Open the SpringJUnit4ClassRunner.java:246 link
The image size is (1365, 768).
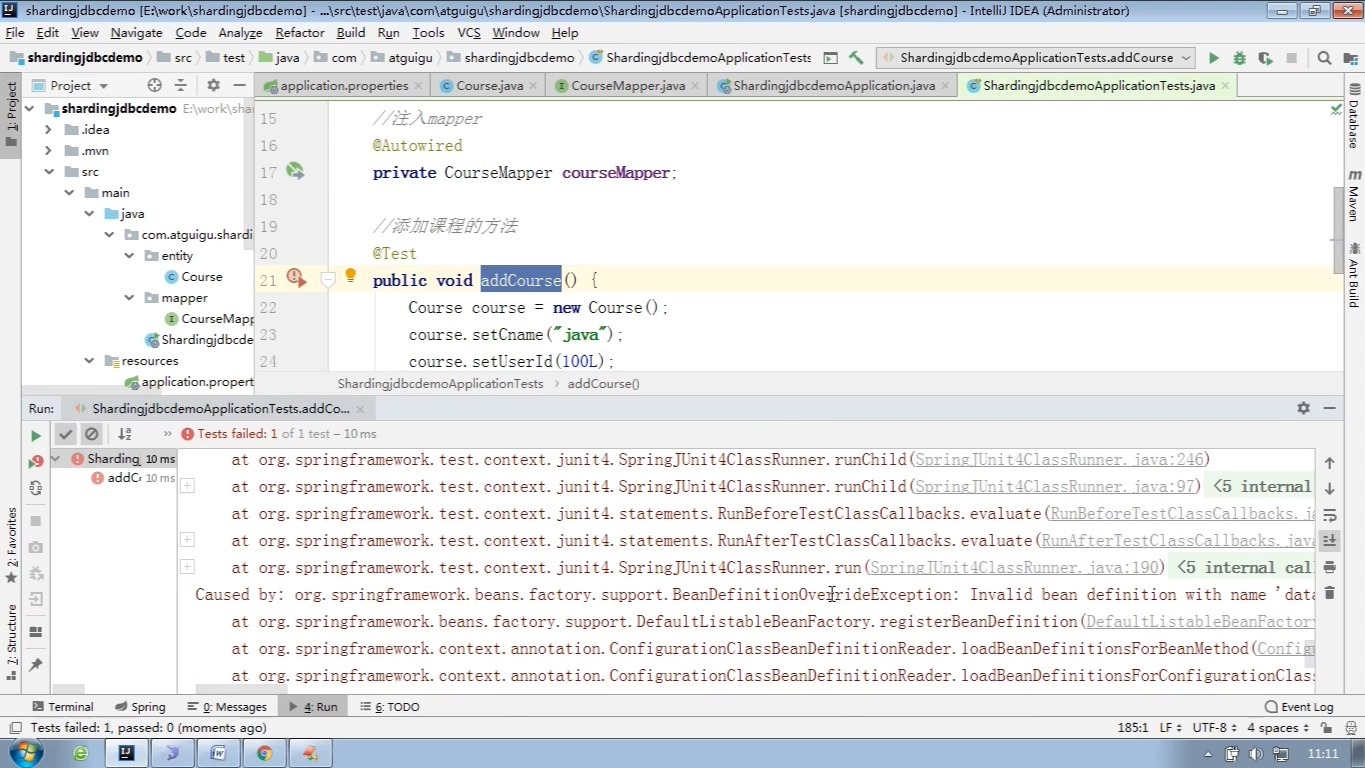coord(1058,459)
